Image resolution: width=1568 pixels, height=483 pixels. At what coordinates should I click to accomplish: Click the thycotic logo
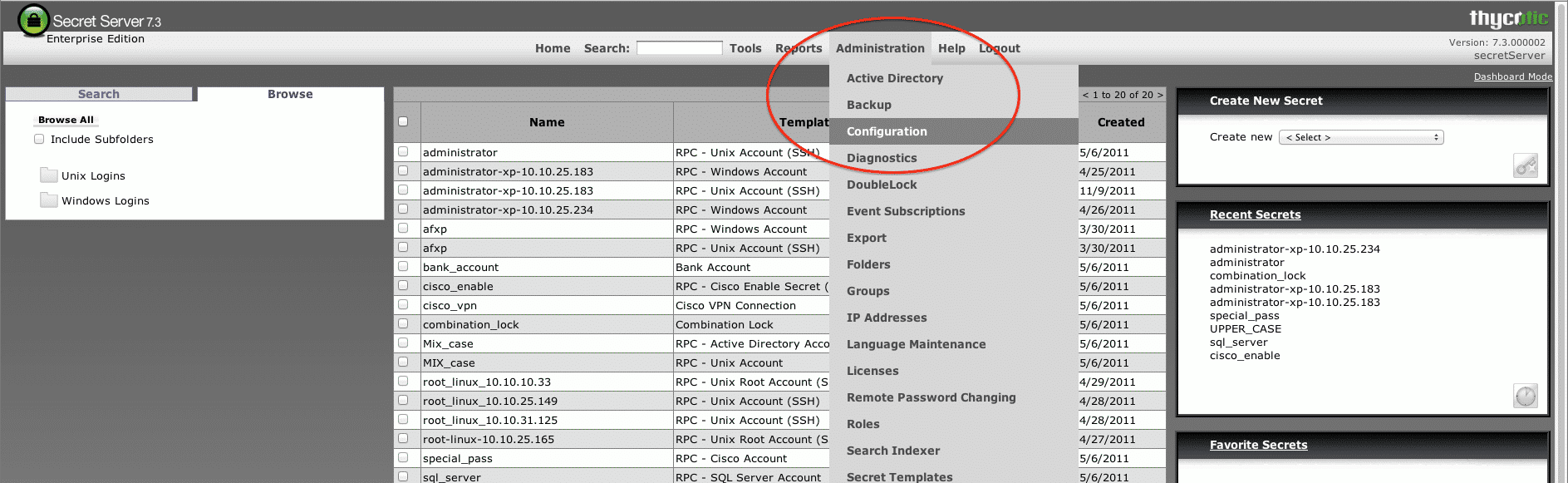pos(1508,17)
